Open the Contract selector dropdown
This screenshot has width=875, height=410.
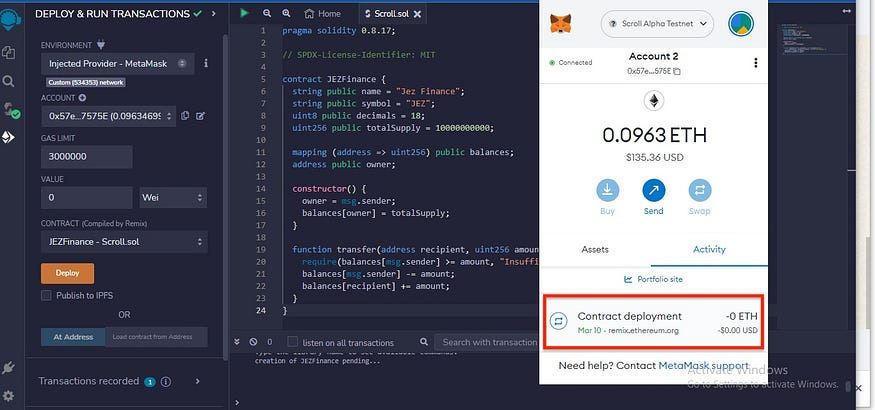pos(124,242)
